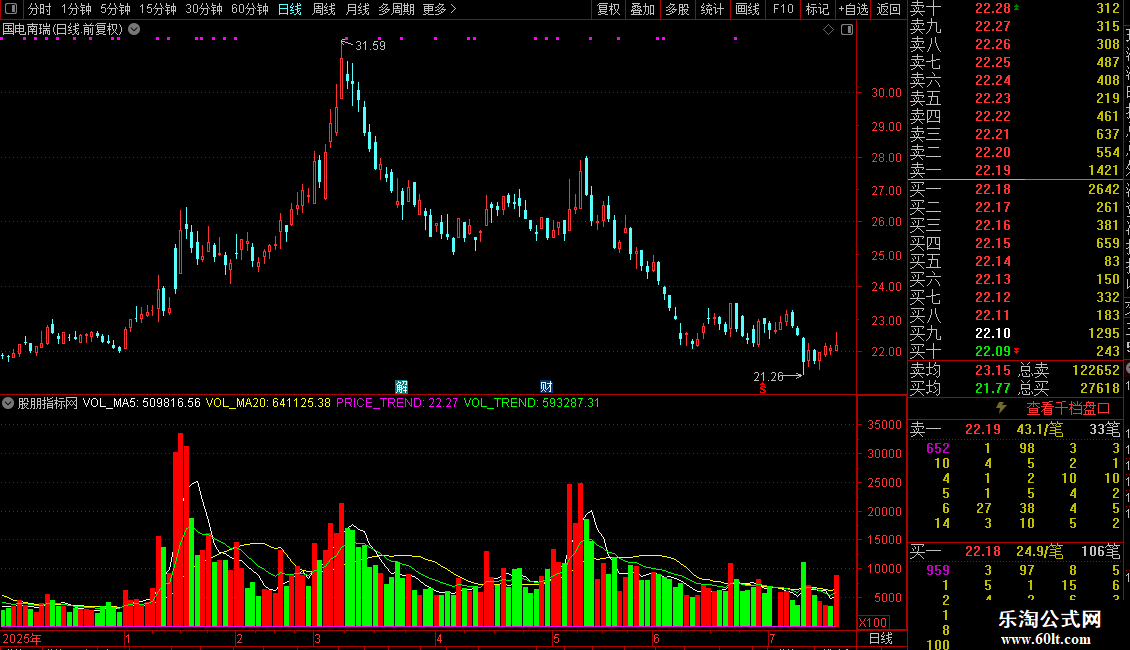Open F10 company information

[x=783, y=9]
